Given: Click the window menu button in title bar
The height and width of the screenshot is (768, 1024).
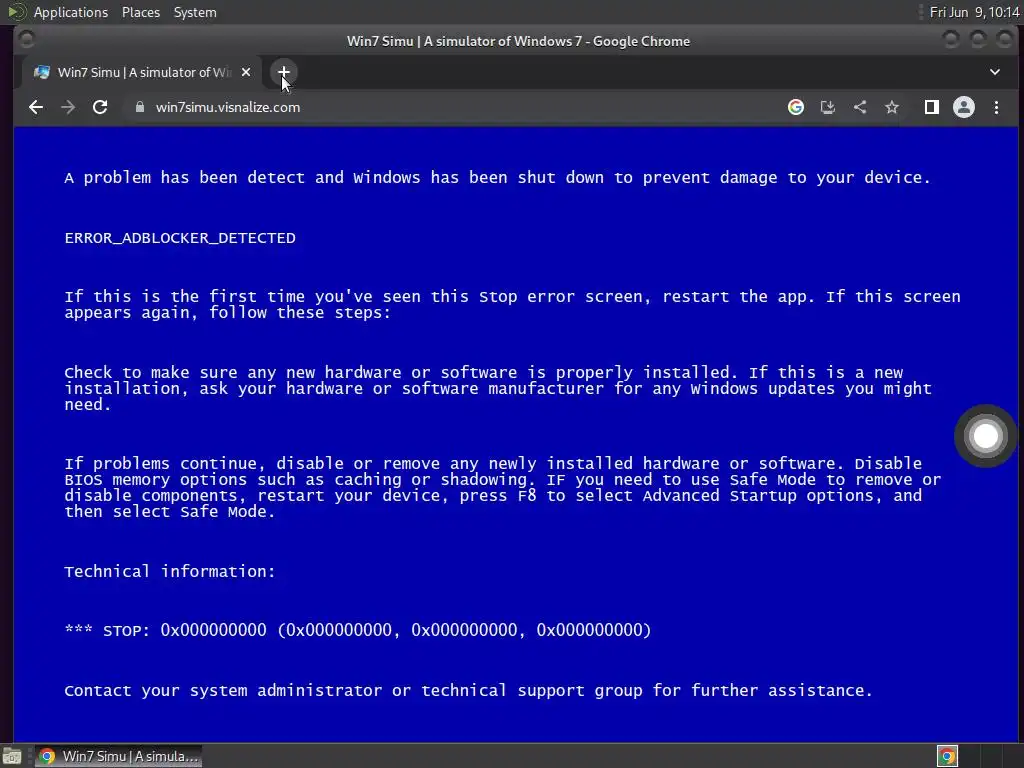Looking at the screenshot, I should [x=26, y=40].
